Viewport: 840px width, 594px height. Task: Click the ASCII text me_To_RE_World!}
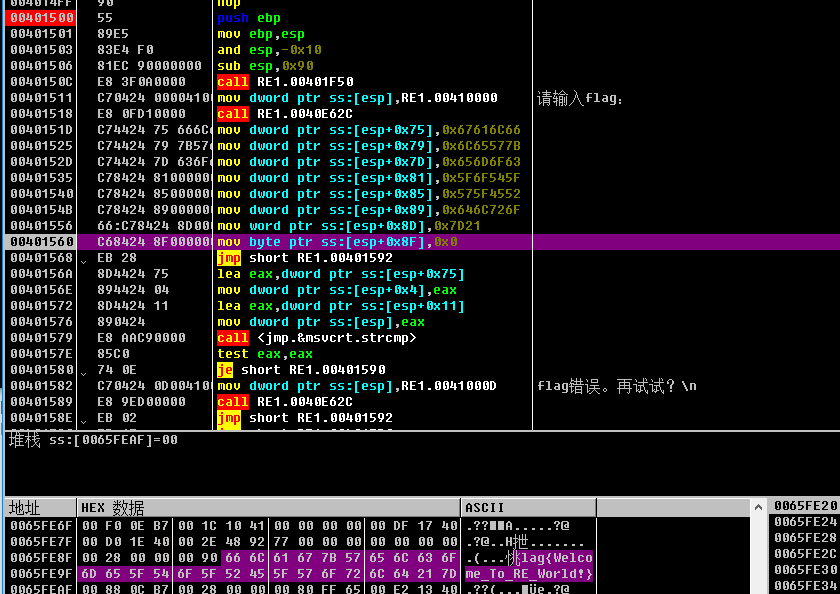tap(529, 574)
